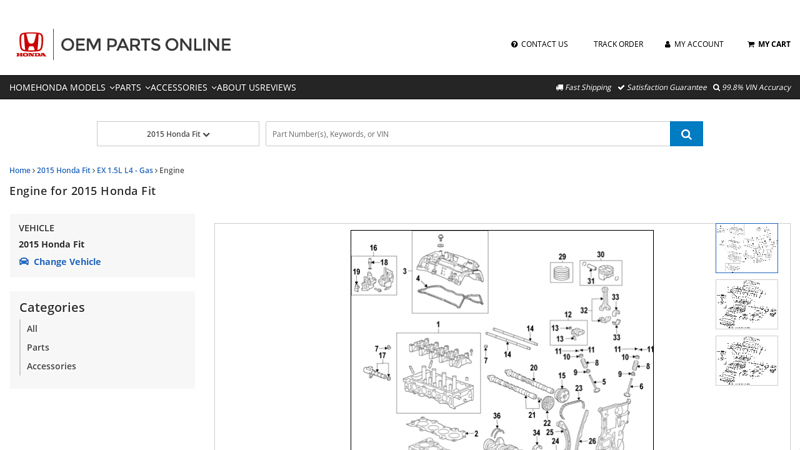
Task: Select the third engine diagram thumbnail
Action: coord(746,360)
